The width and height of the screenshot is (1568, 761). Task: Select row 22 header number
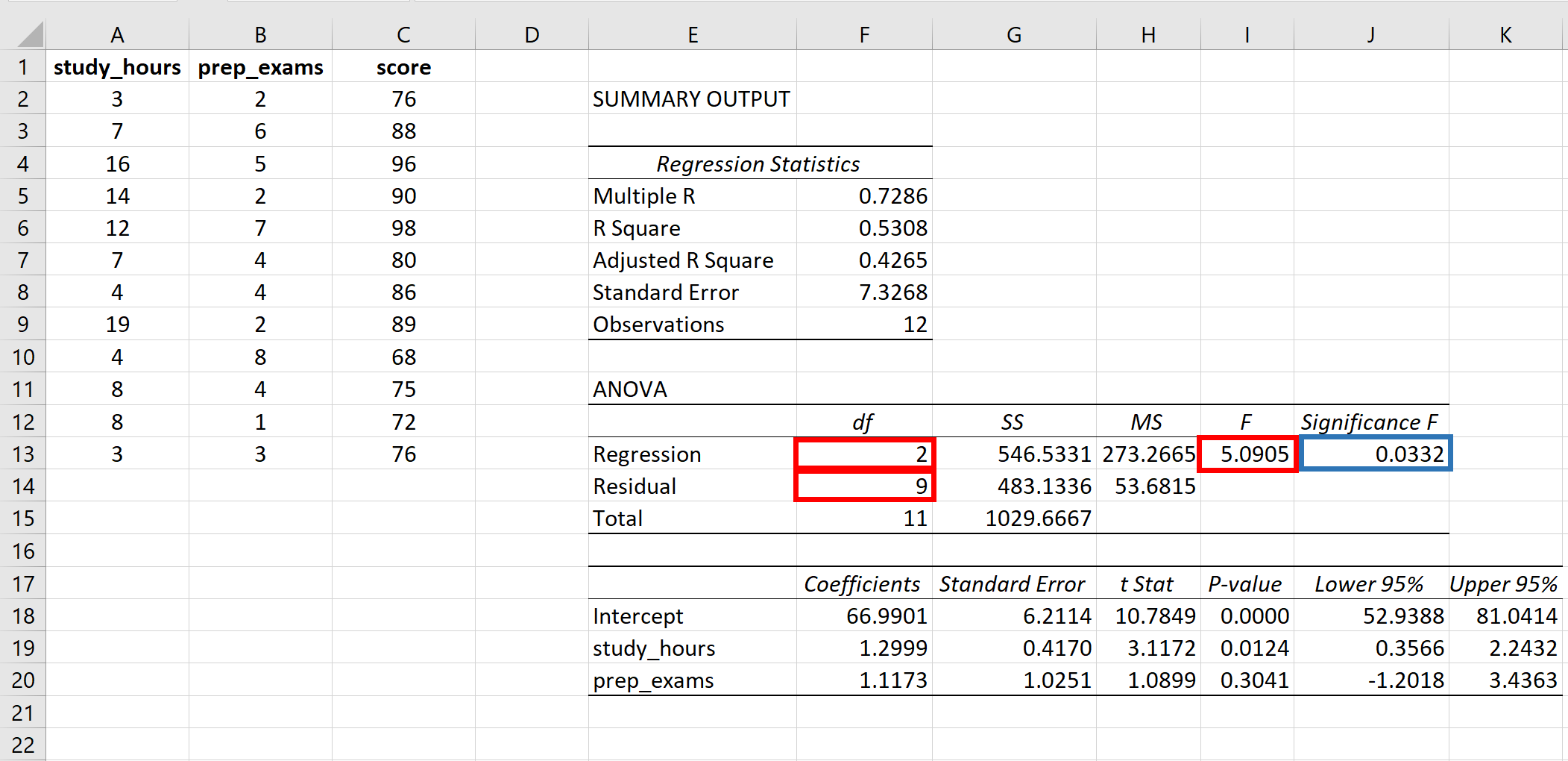tap(22, 744)
